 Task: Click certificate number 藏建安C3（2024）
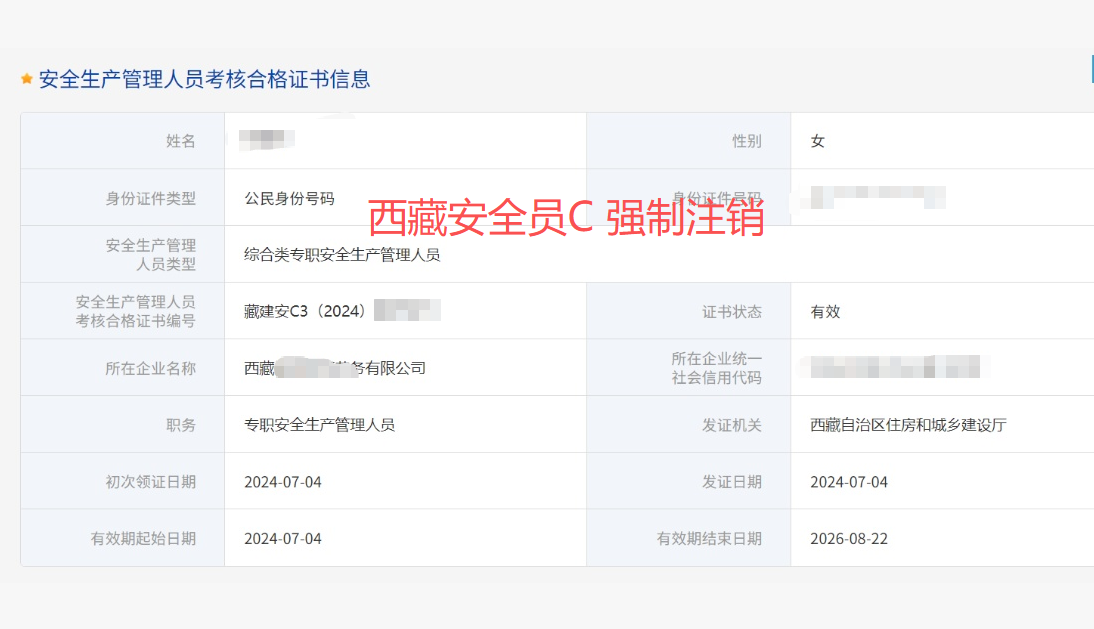[305, 311]
